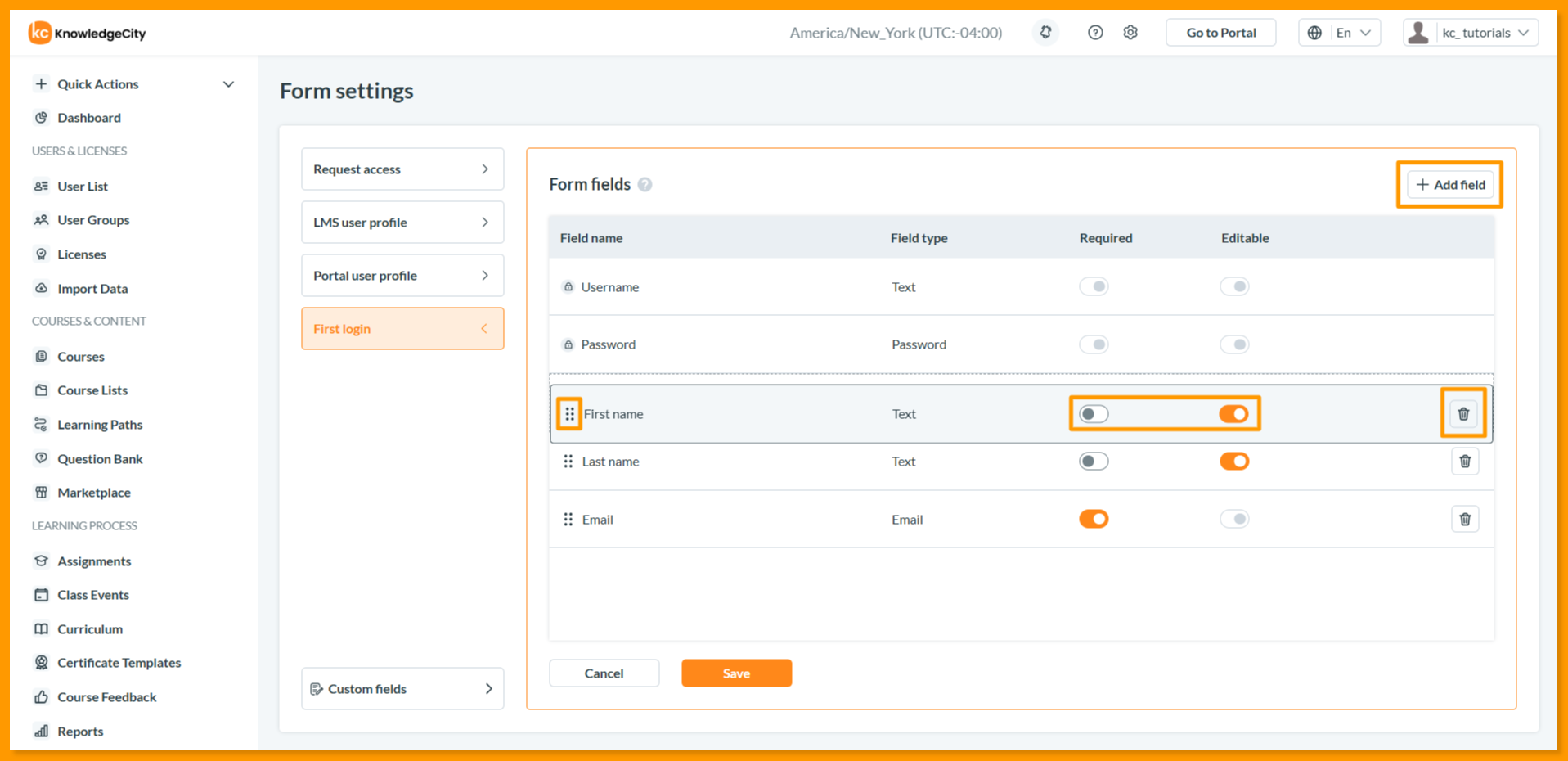Open Certificate Templates
The width and height of the screenshot is (1568, 761).
(x=119, y=663)
